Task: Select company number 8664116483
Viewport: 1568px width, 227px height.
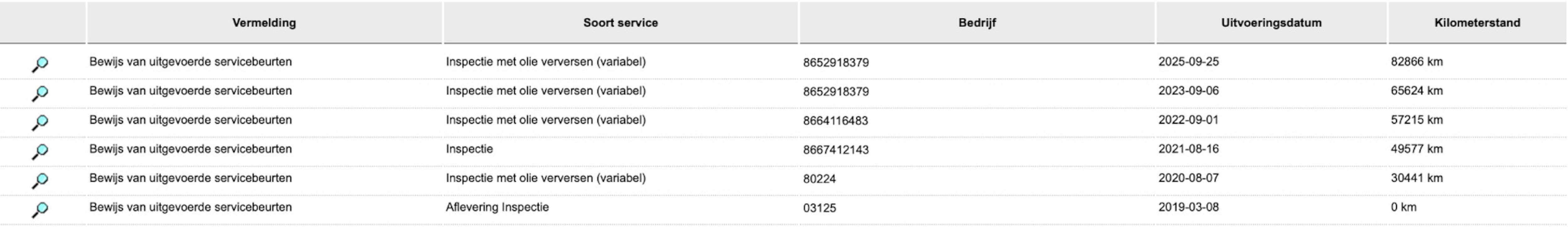Action: [835, 120]
